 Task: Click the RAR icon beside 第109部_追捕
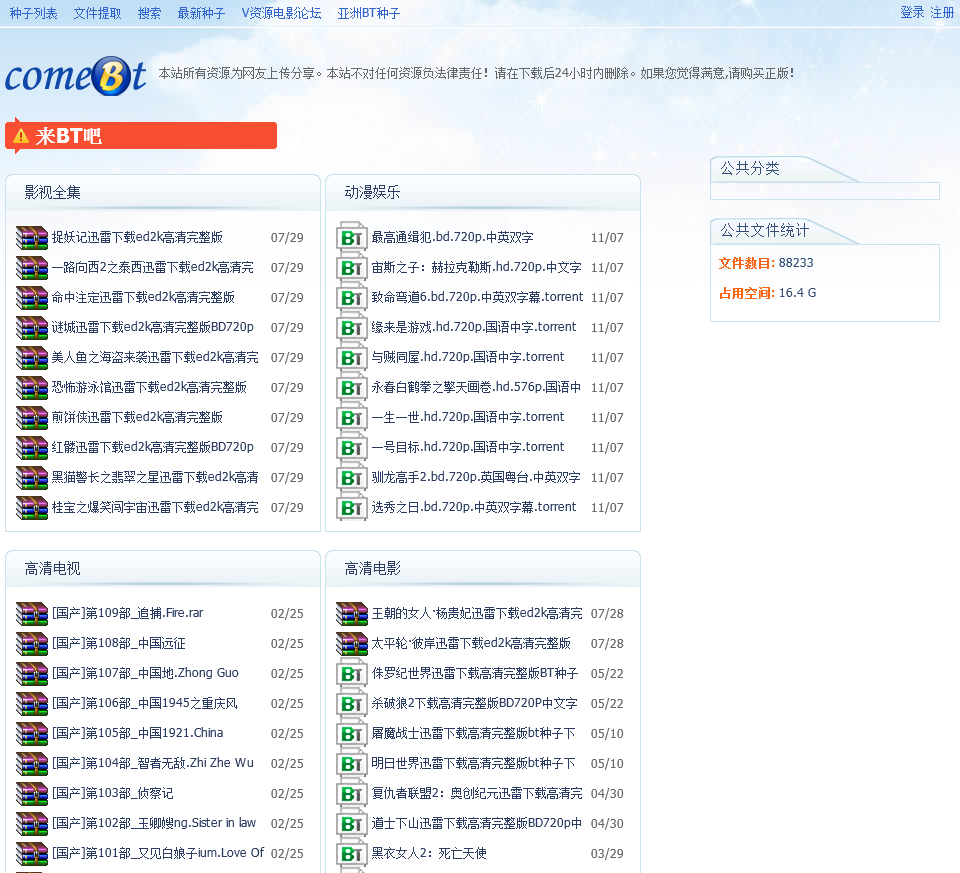pos(32,613)
